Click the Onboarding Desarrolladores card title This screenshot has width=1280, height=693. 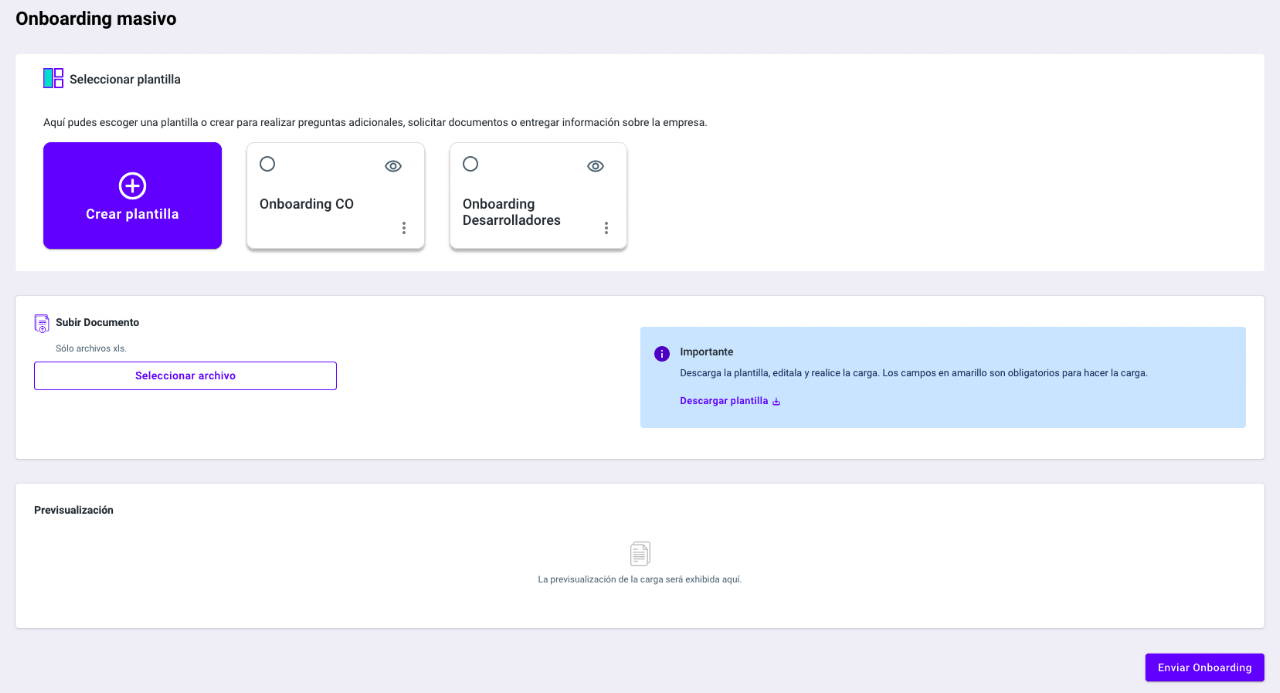[x=511, y=212]
